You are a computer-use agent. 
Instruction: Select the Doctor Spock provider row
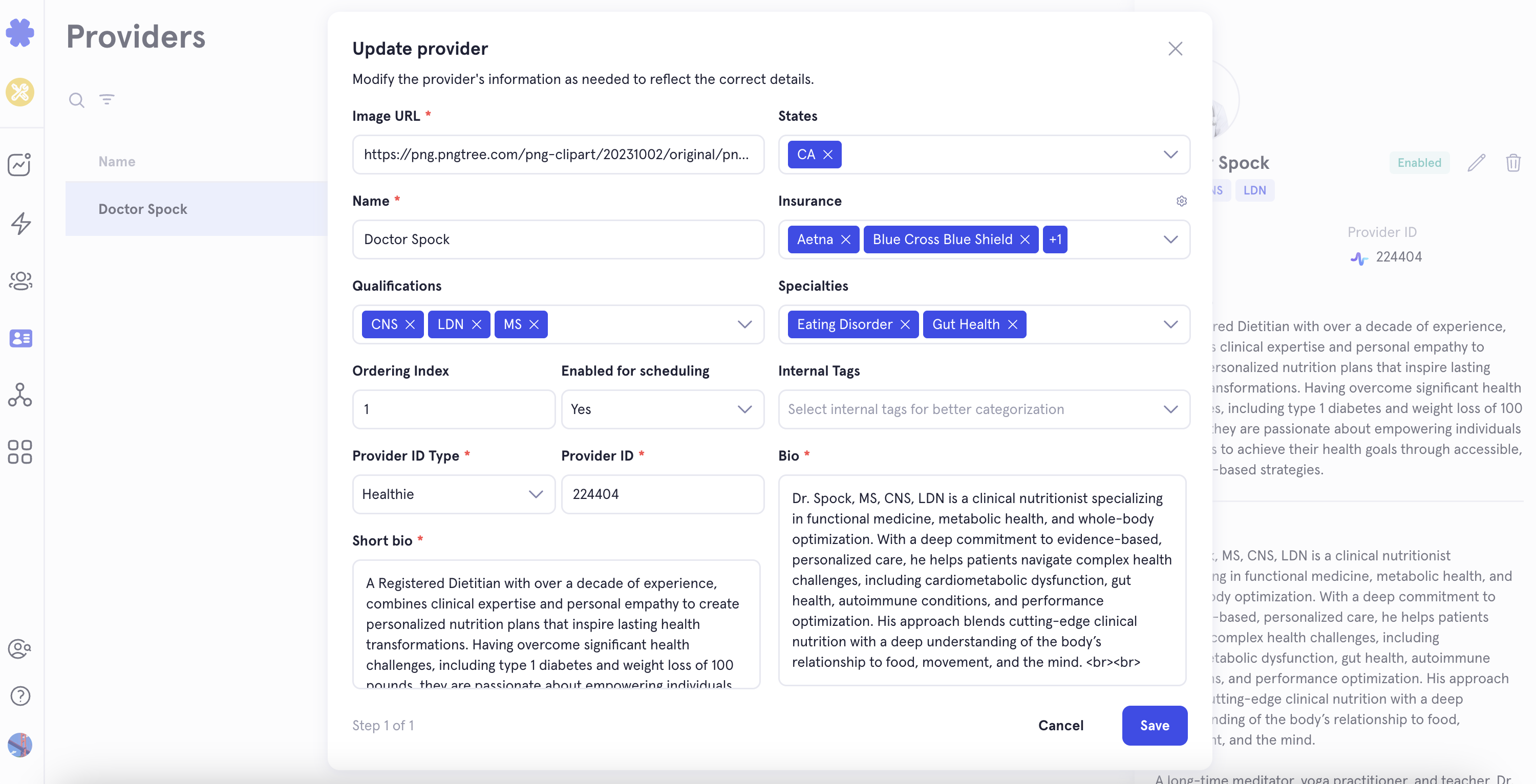point(197,209)
